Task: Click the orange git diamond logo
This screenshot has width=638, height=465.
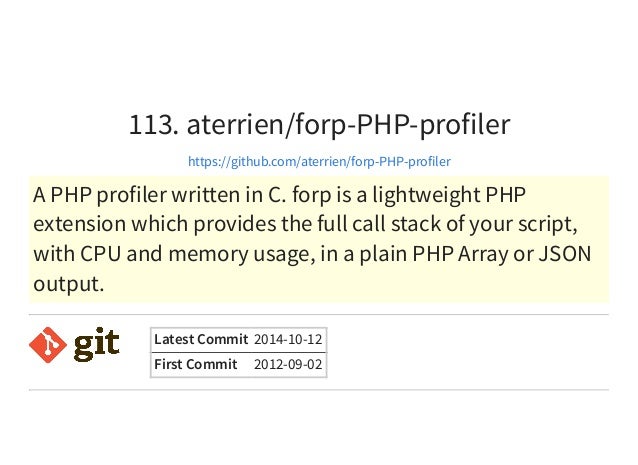Action: coord(48,345)
